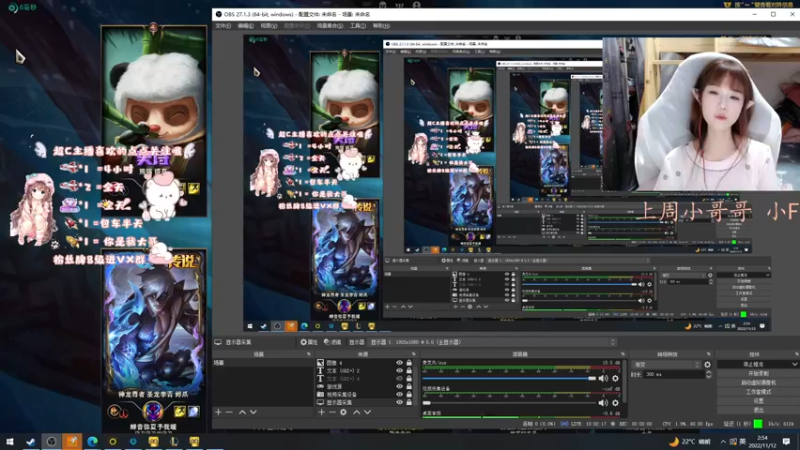Select the 场景 scene entry
The height and width of the screenshot is (450, 800).
[x=262, y=363]
